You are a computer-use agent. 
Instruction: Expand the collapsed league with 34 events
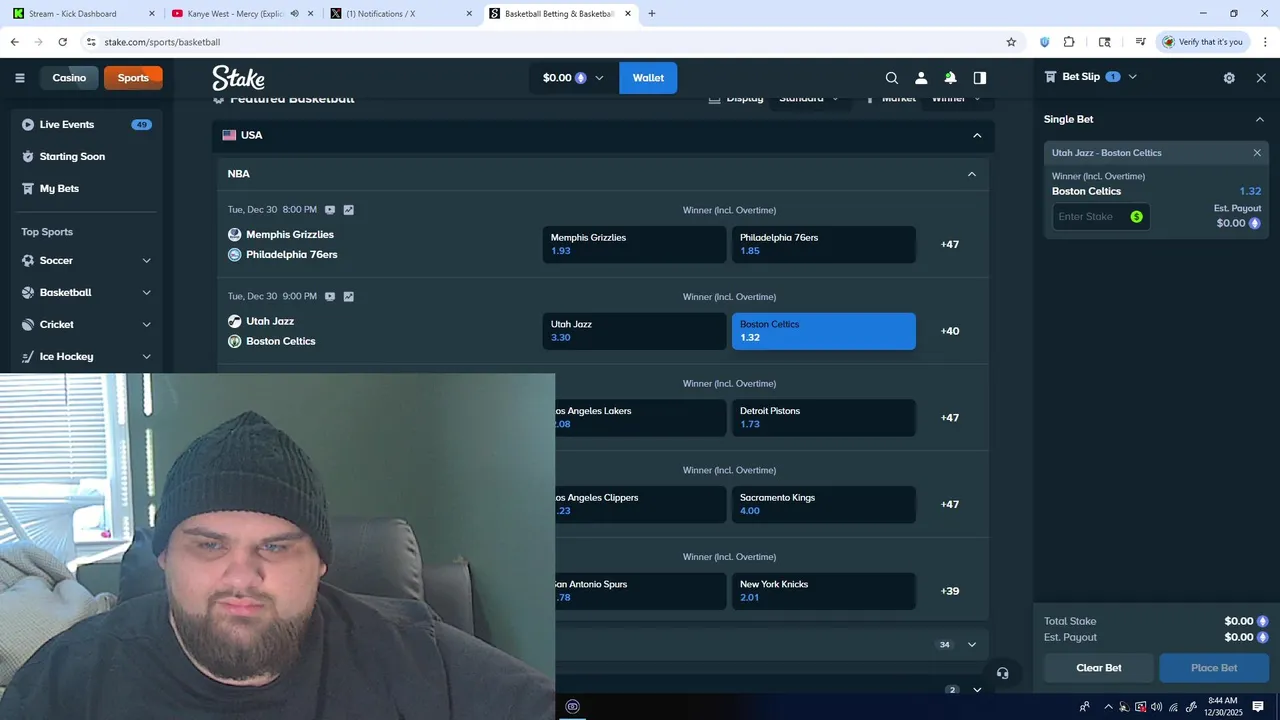click(971, 645)
